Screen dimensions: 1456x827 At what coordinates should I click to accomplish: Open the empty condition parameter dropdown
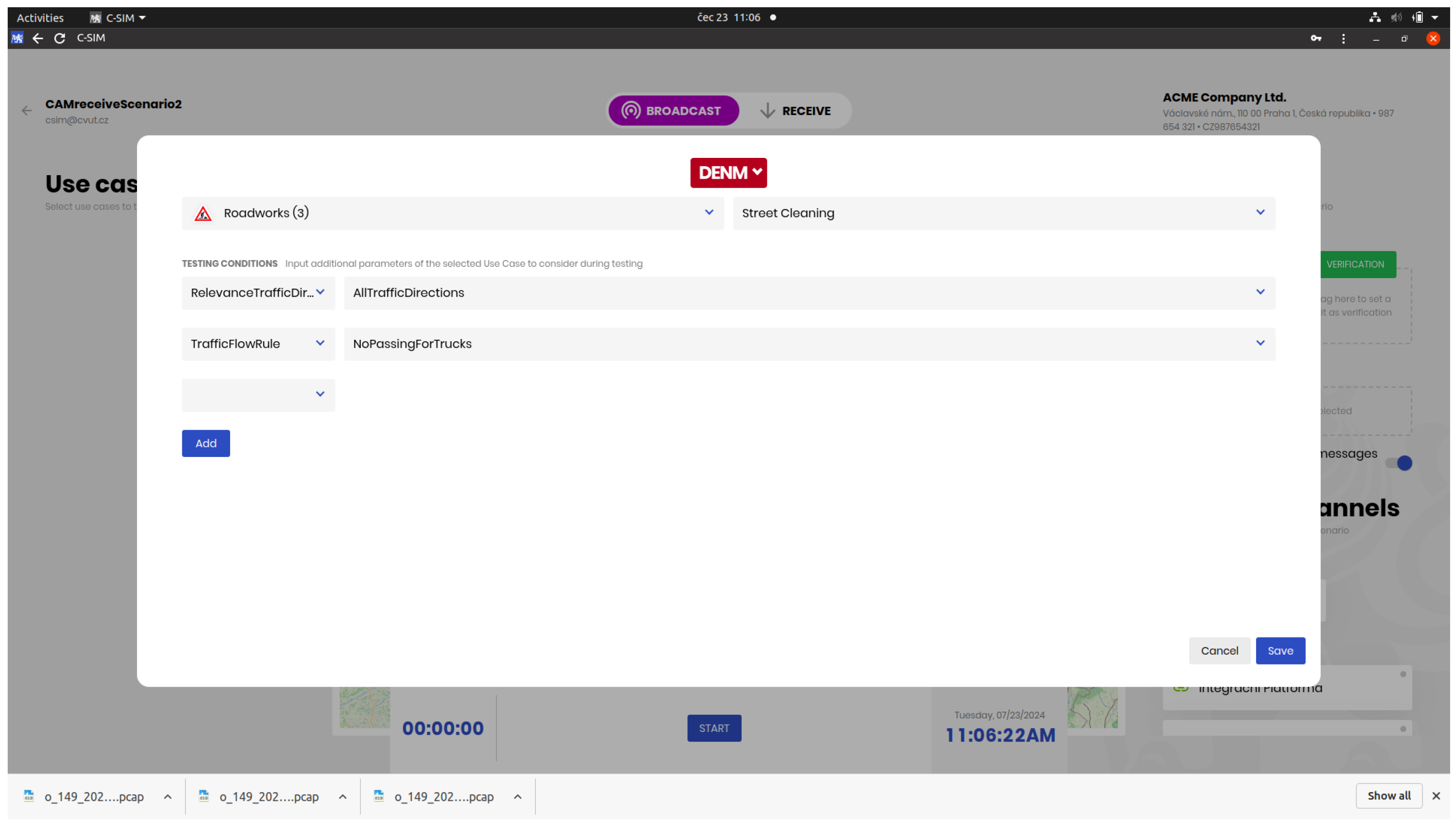tap(258, 395)
